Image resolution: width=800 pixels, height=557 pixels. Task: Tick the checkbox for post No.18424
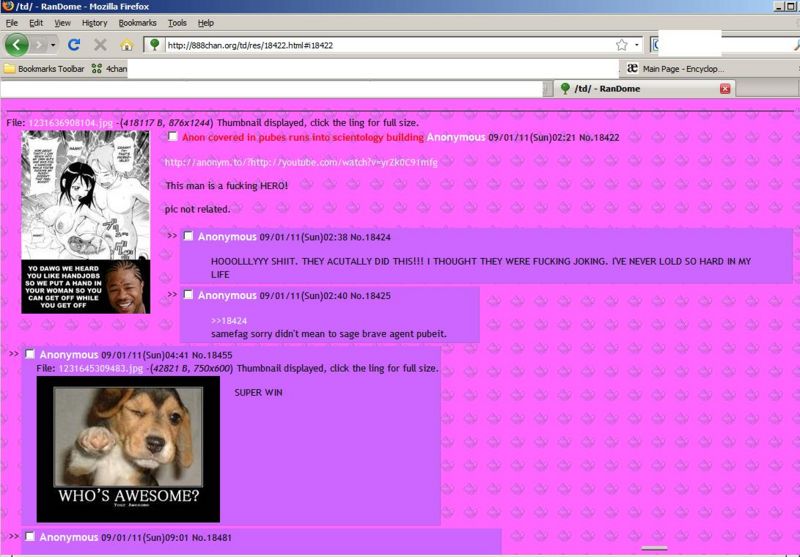[x=188, y=236]
